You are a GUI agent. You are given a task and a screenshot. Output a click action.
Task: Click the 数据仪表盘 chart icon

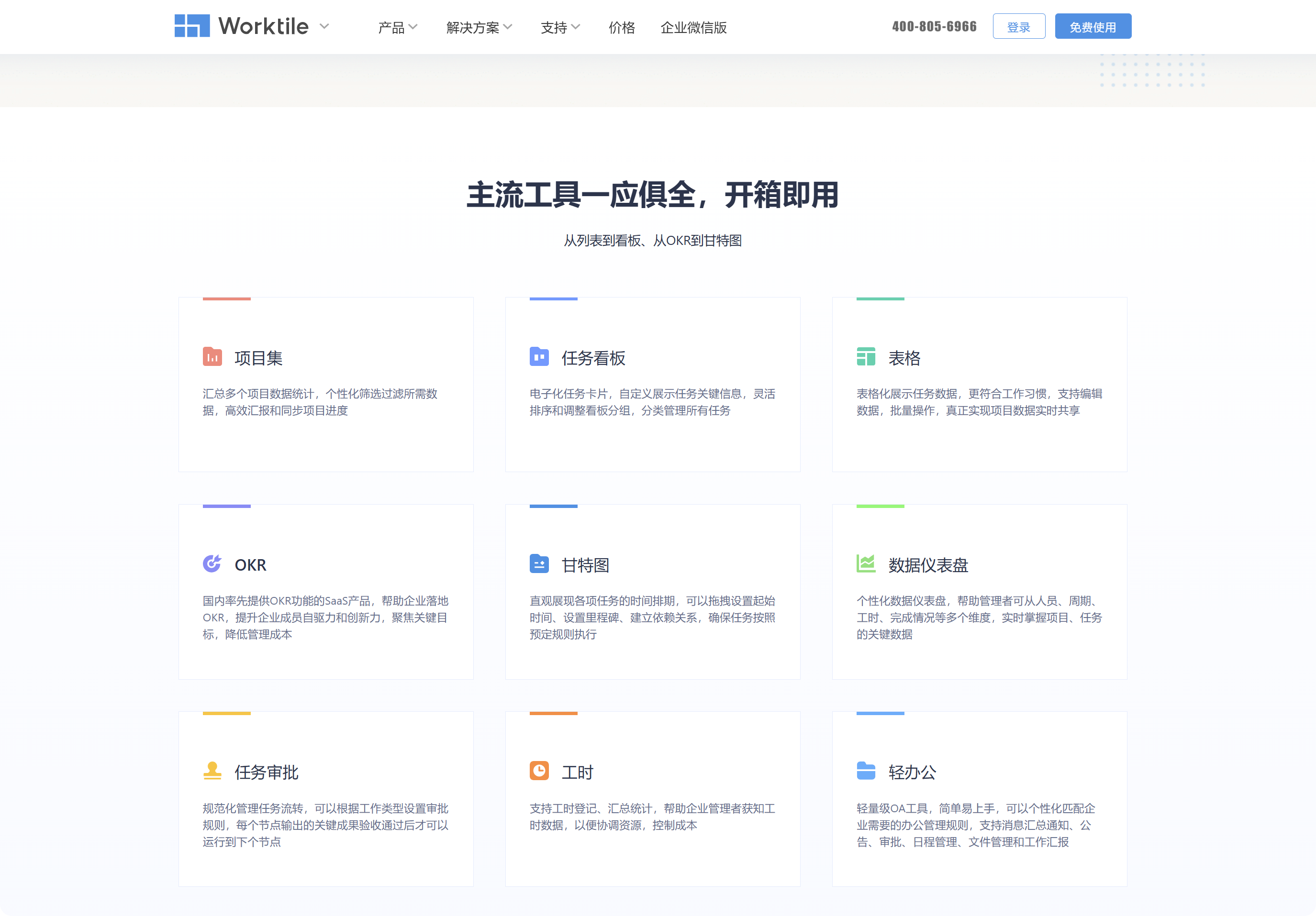pyautogui.click(x=866, y=563)
